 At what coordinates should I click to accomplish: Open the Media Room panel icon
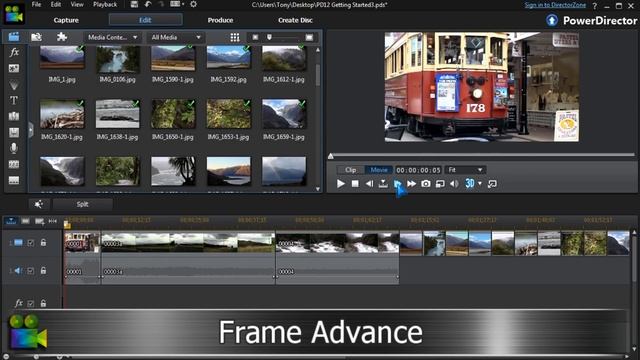coord(14,37)
